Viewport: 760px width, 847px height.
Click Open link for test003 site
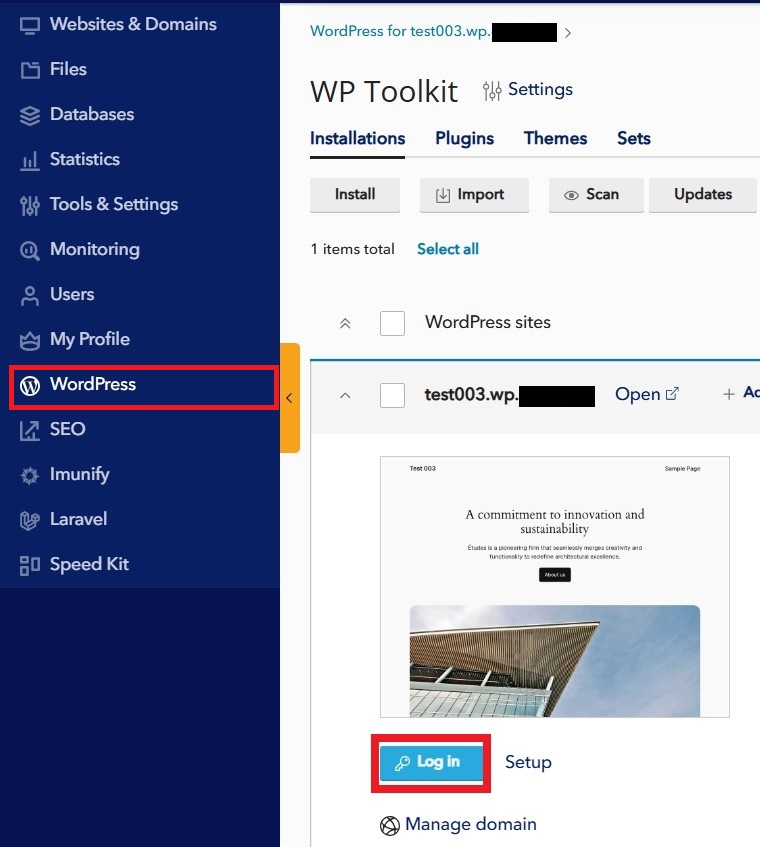pos(647,394)
